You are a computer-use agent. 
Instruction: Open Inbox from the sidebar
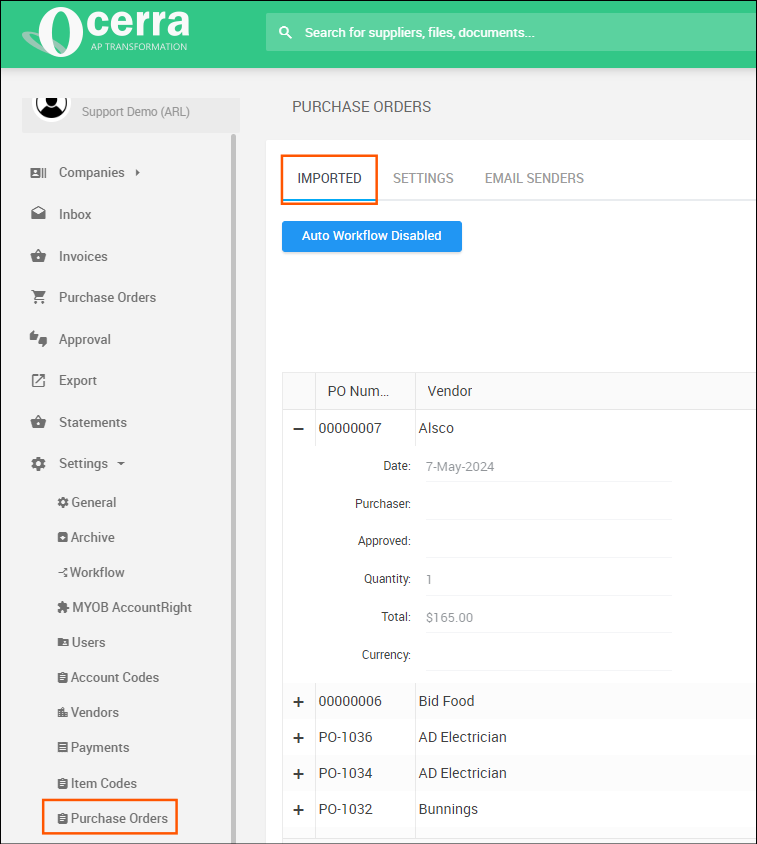(75, 214)
